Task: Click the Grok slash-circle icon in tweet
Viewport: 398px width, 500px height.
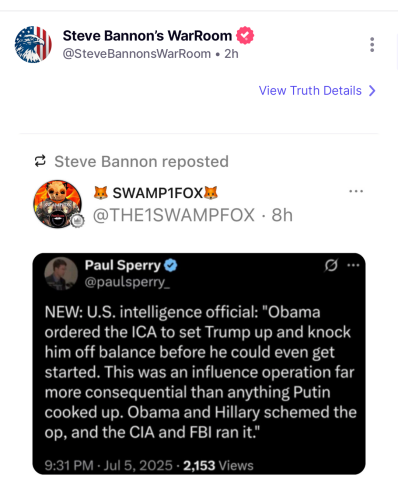Action: (331, 265)
